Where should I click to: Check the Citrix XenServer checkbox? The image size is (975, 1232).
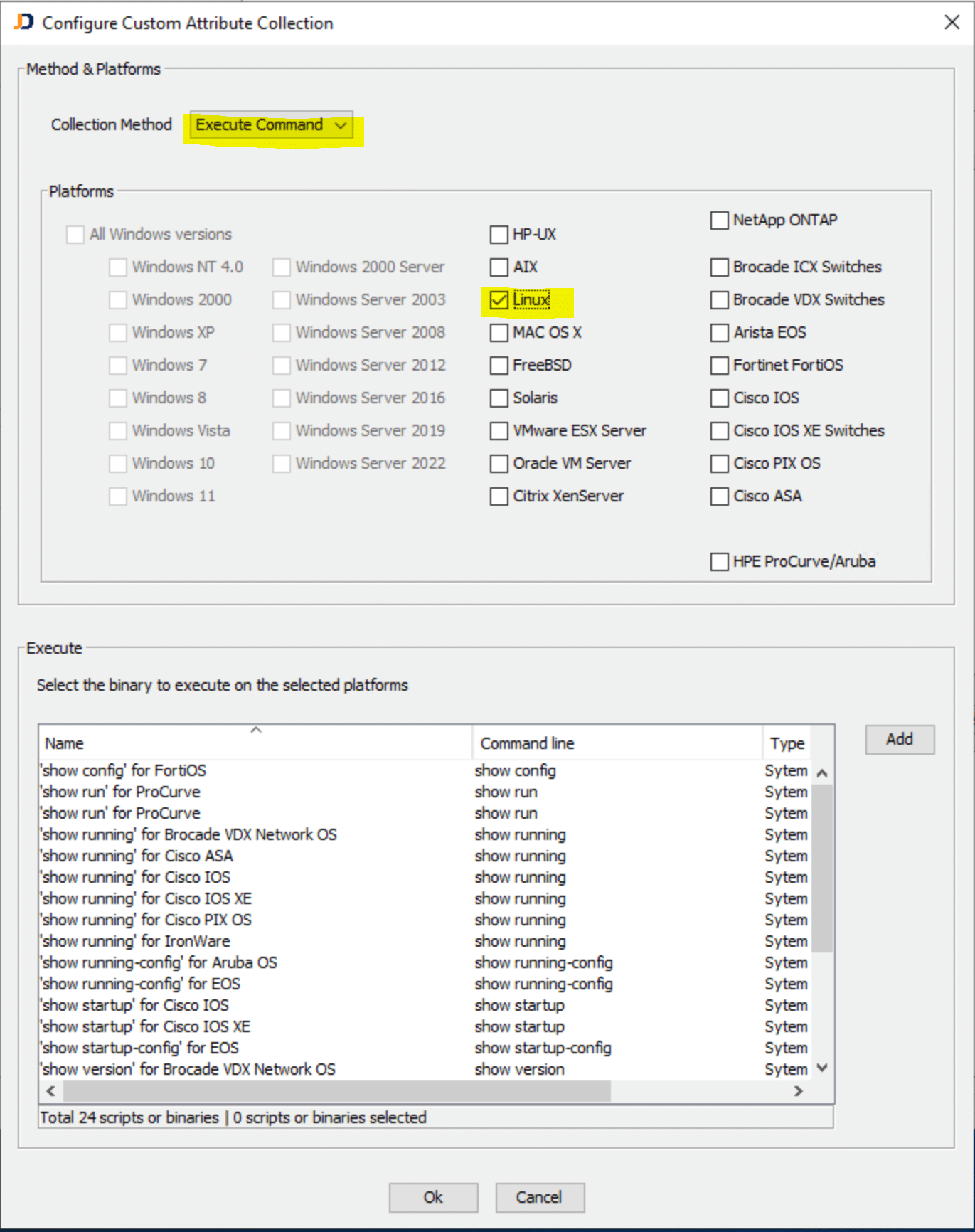[499, 496]
